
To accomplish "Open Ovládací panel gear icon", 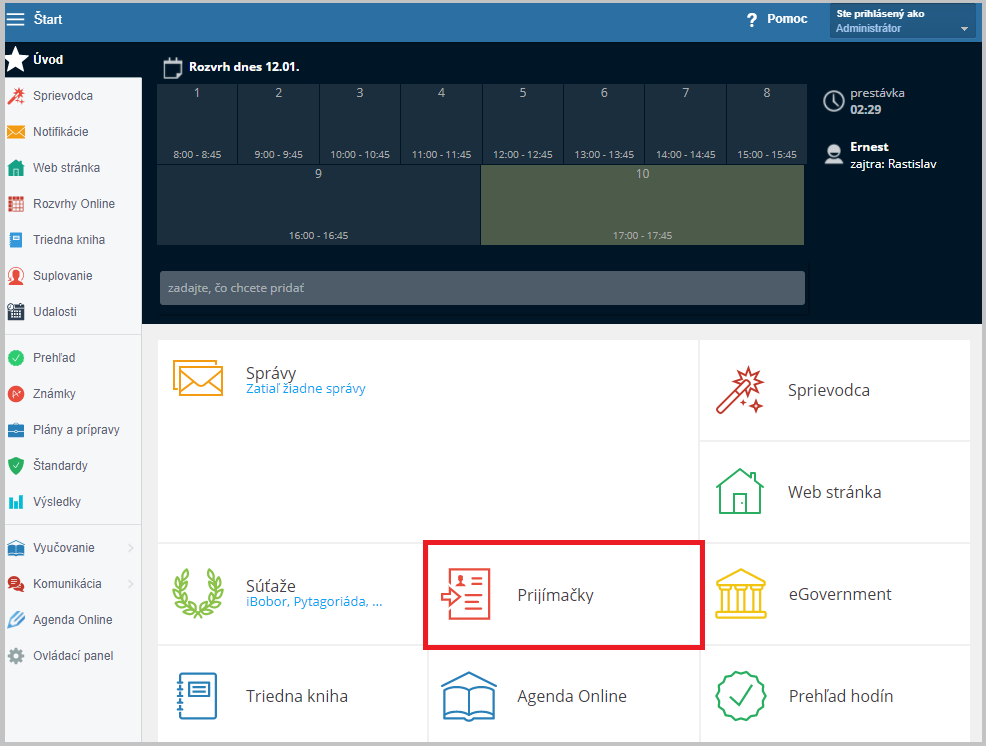I will tap(16, 655).
